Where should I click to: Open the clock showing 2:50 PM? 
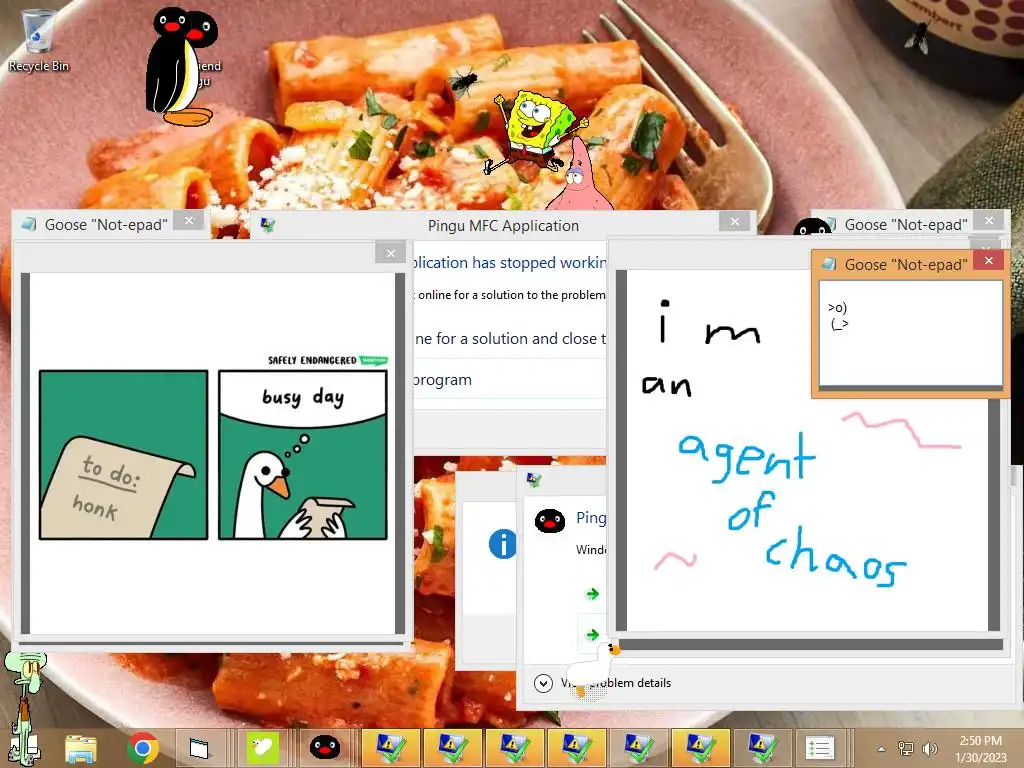coord(981,748)
